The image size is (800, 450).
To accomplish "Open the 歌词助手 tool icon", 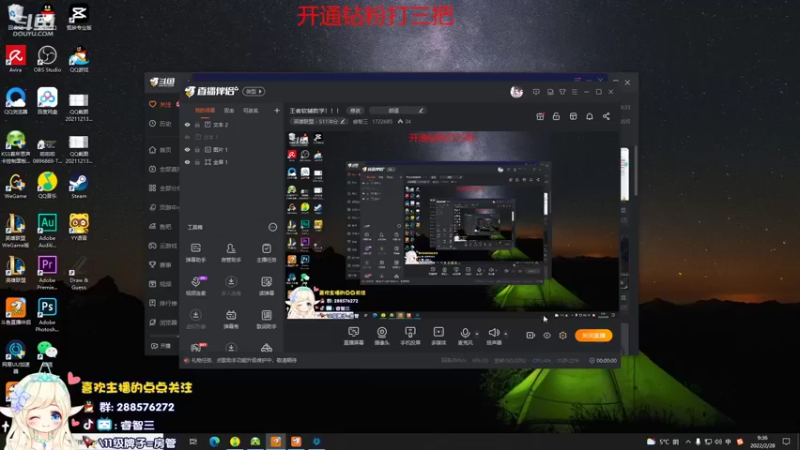I will coord(266,319).
